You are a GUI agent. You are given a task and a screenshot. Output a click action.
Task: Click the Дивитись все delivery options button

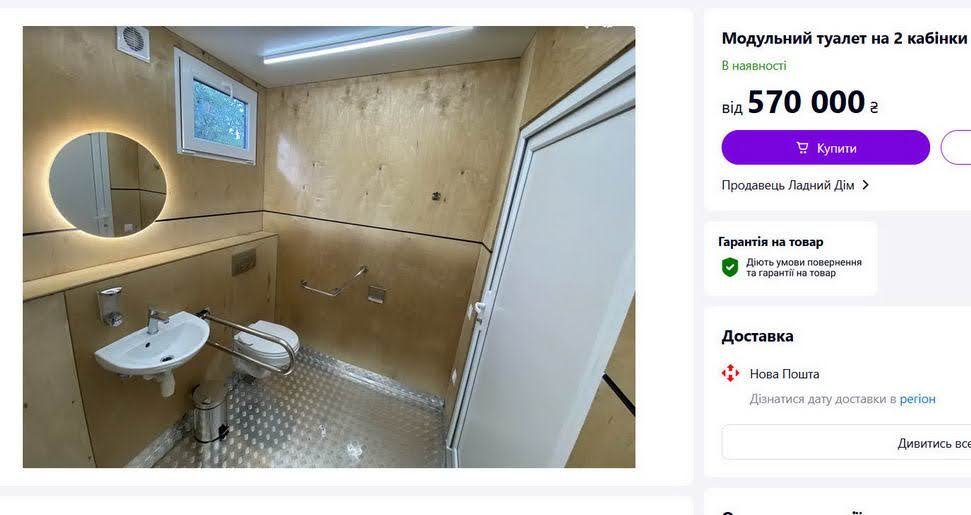[847, 443]
